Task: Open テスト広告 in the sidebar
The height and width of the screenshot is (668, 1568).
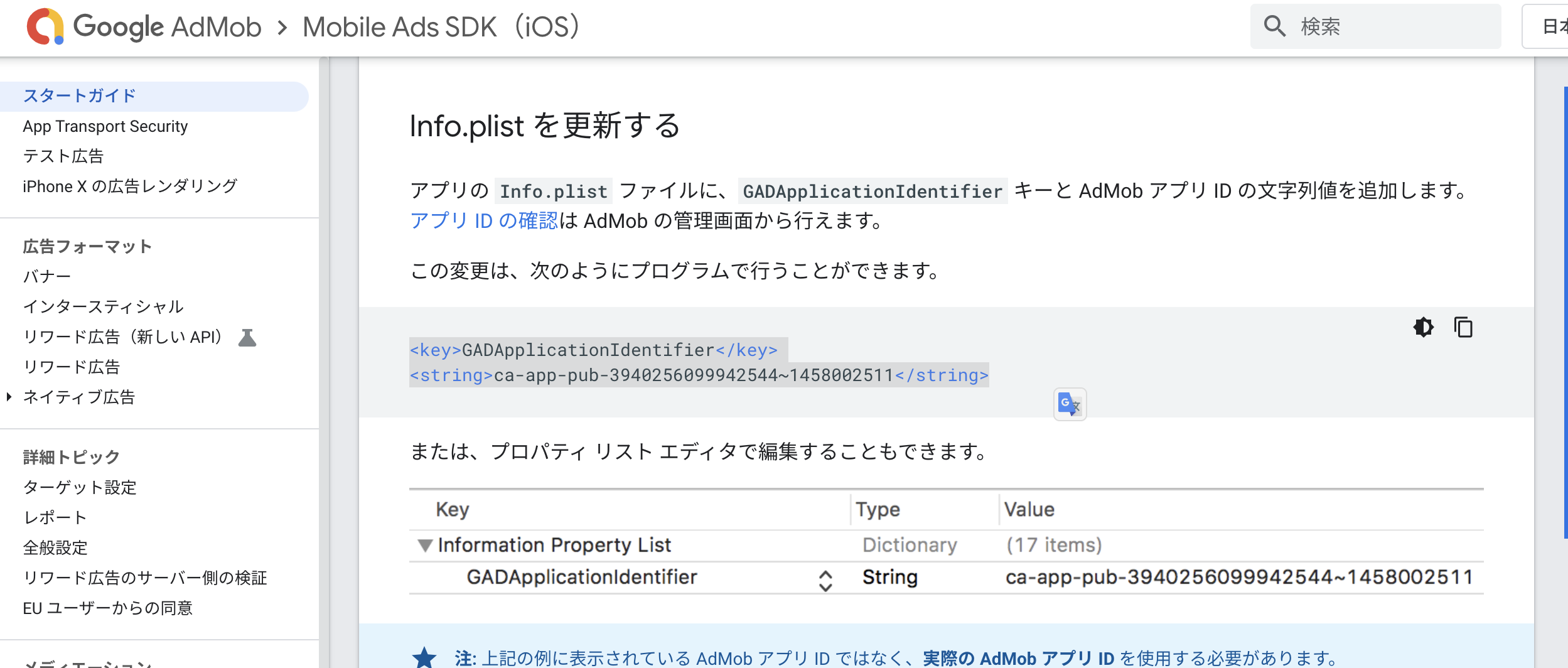Action: click(x=63, y=156)
